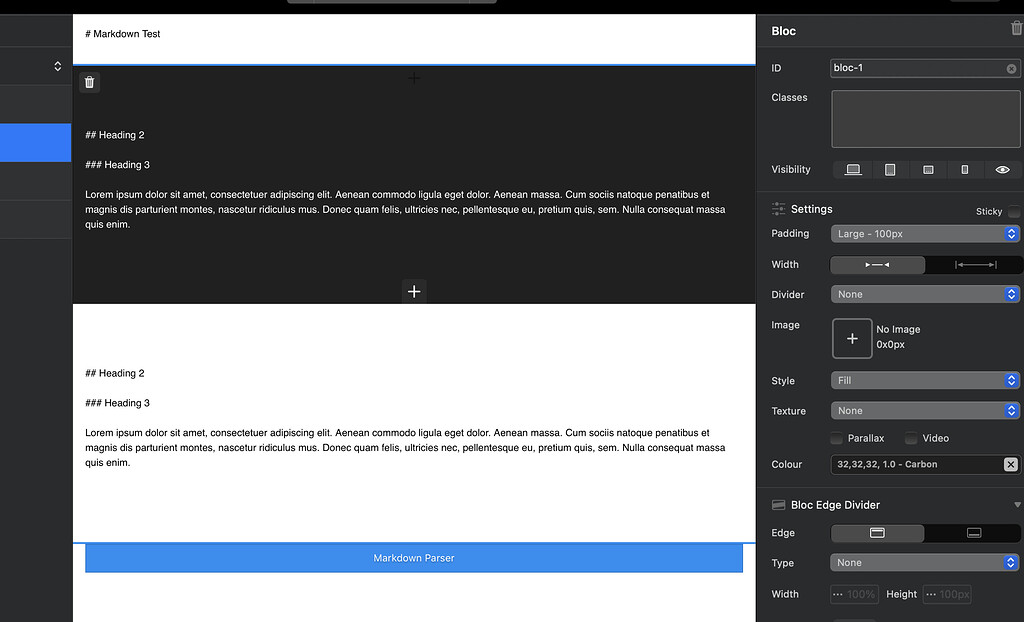Click the reorder chevrons in the left sidebar
Screen dimensions: 1024x622
pyautogui.click(x=57, y=65)
